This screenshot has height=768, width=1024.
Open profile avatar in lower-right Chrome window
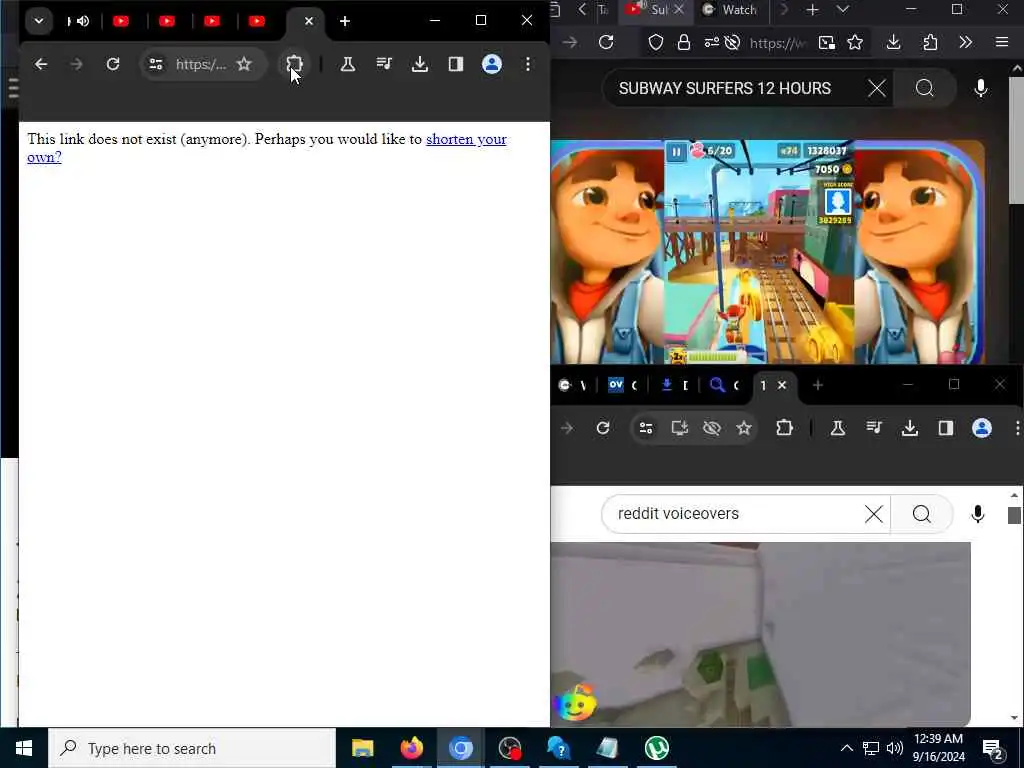tap(982, 428)
